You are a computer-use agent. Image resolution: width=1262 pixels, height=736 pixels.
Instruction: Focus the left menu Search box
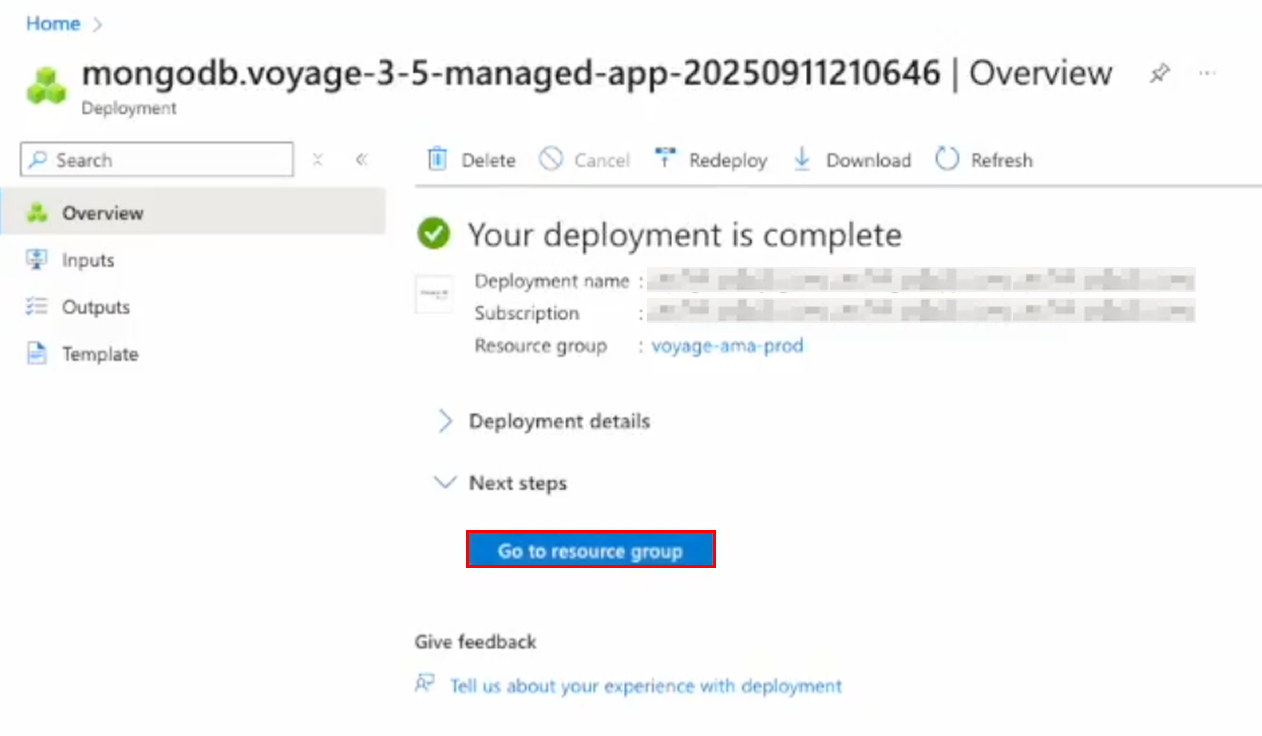click(157, 160)
